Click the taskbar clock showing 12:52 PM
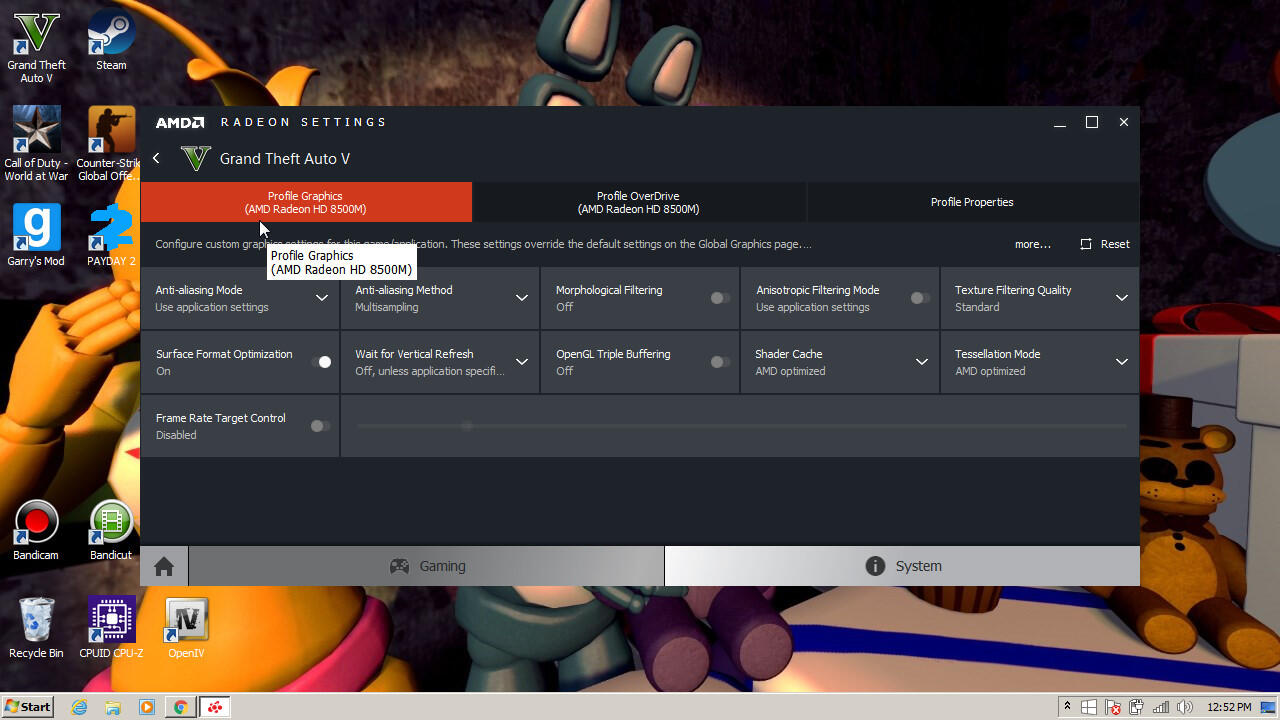This screenshot has height=720, width=1280. 1229,707
